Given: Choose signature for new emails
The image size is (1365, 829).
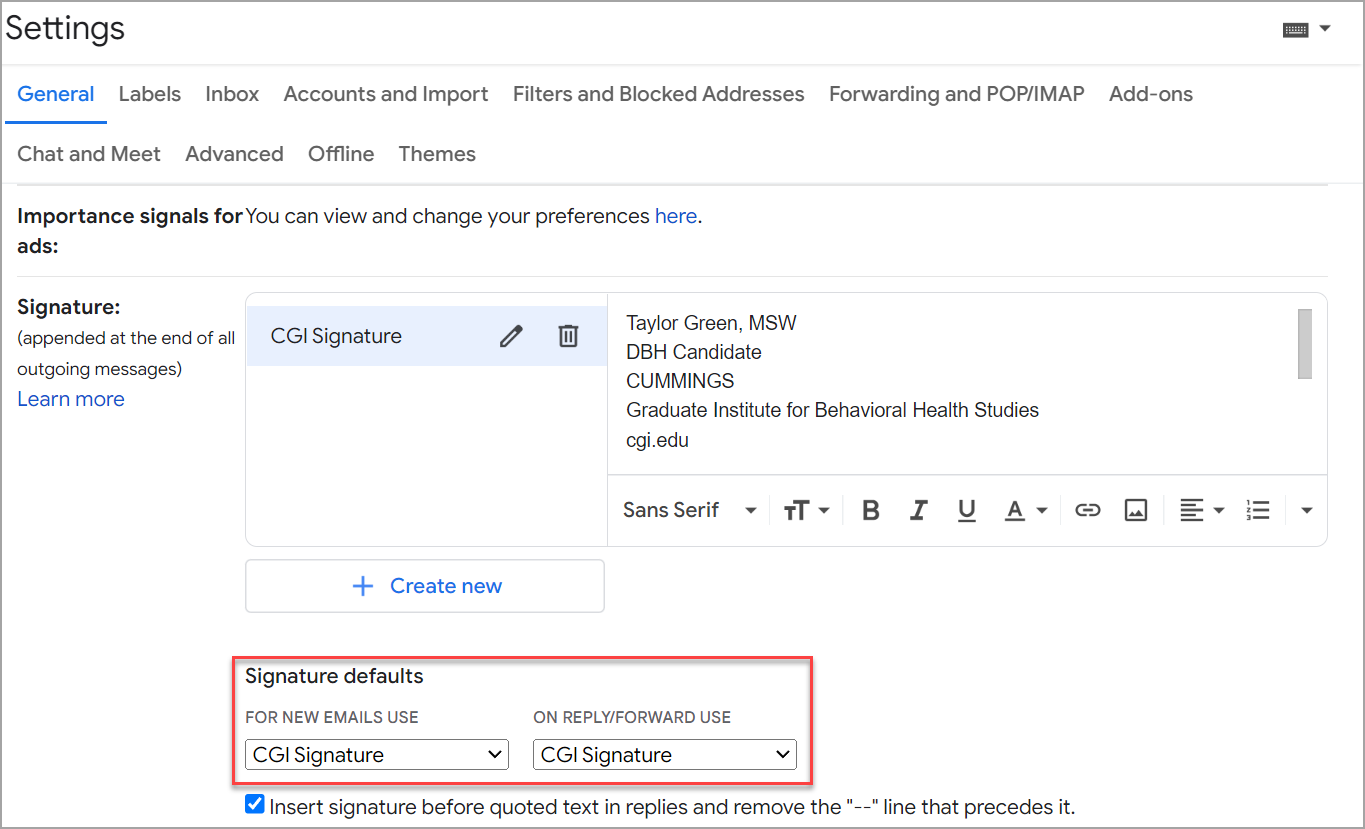Looking at the screenshot, I should [x=376, y=754].
